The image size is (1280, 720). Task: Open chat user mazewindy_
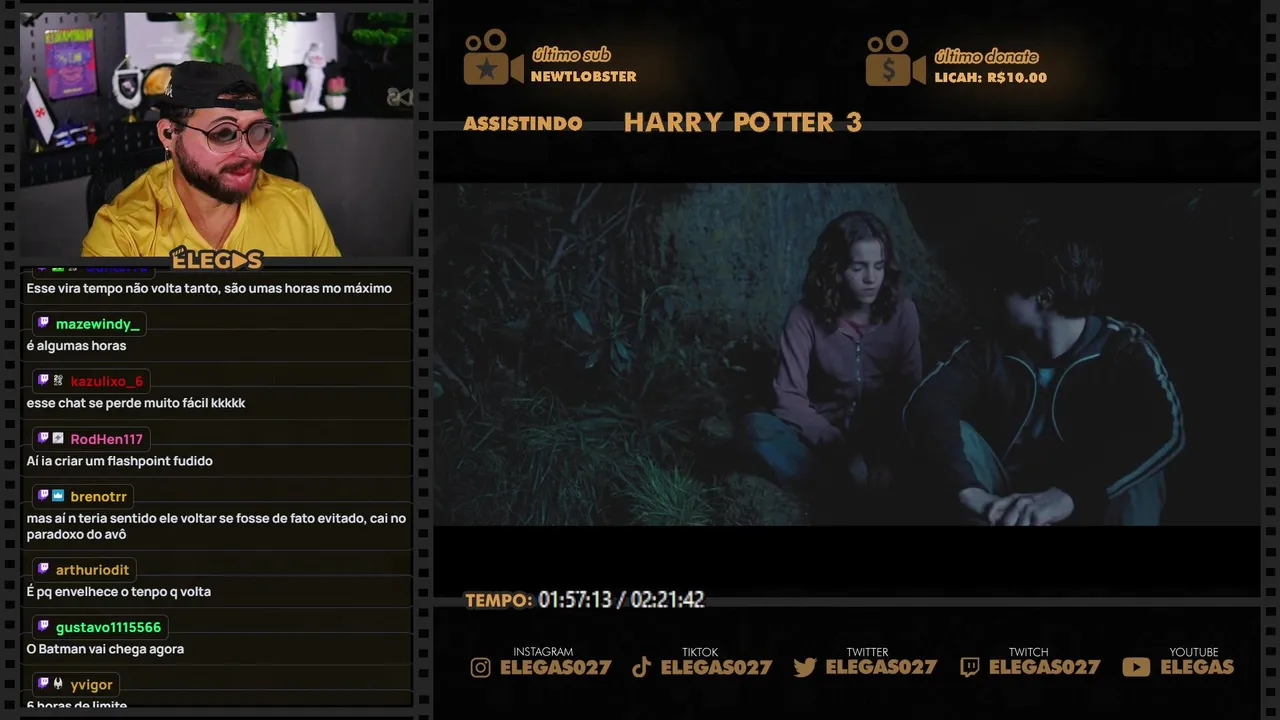pos(98,324)
